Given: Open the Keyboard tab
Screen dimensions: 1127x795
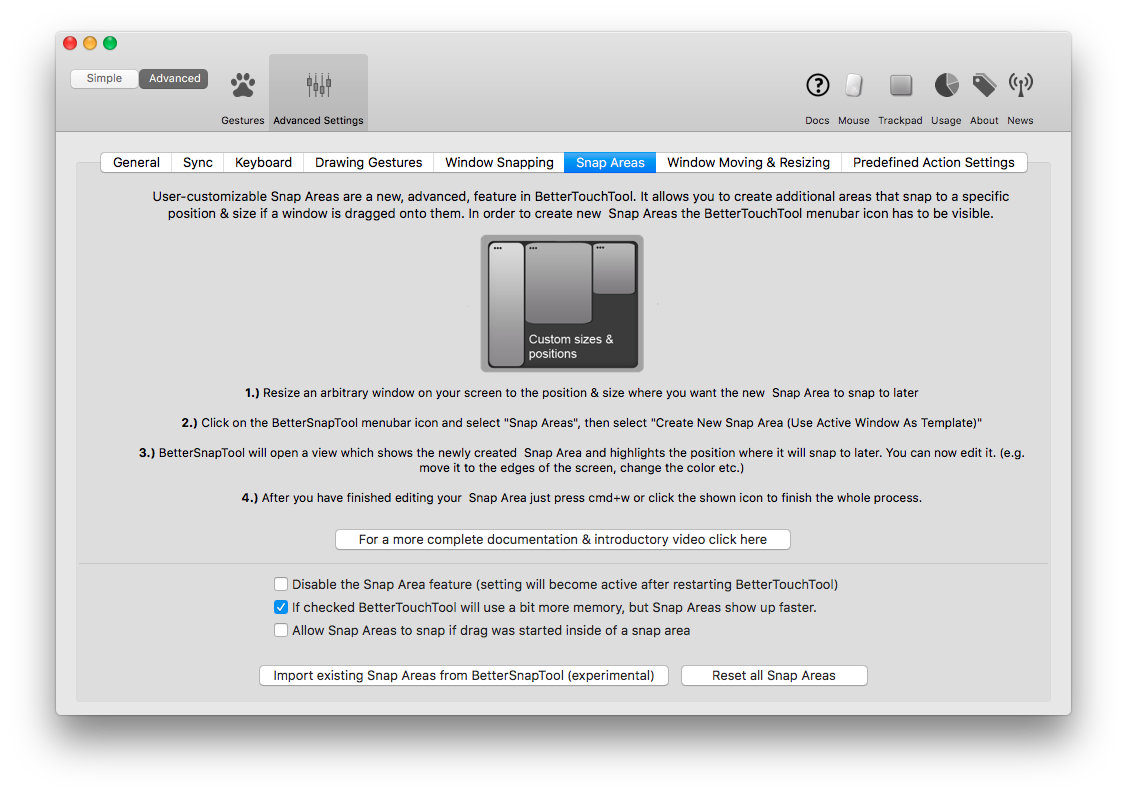Looking at the screenshot, I should tap(263, 162).
